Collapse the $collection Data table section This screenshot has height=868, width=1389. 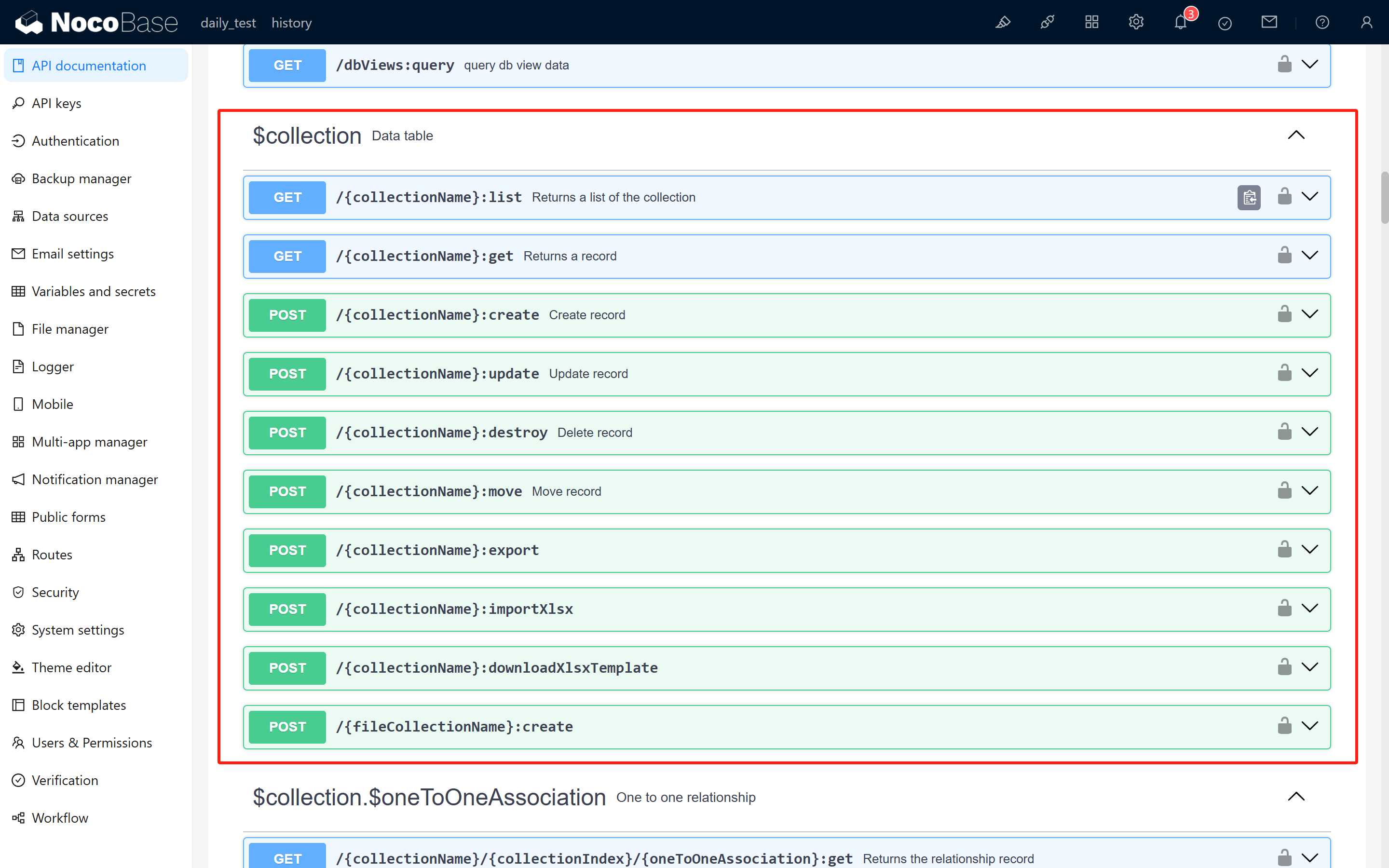tap(1296, 136)
